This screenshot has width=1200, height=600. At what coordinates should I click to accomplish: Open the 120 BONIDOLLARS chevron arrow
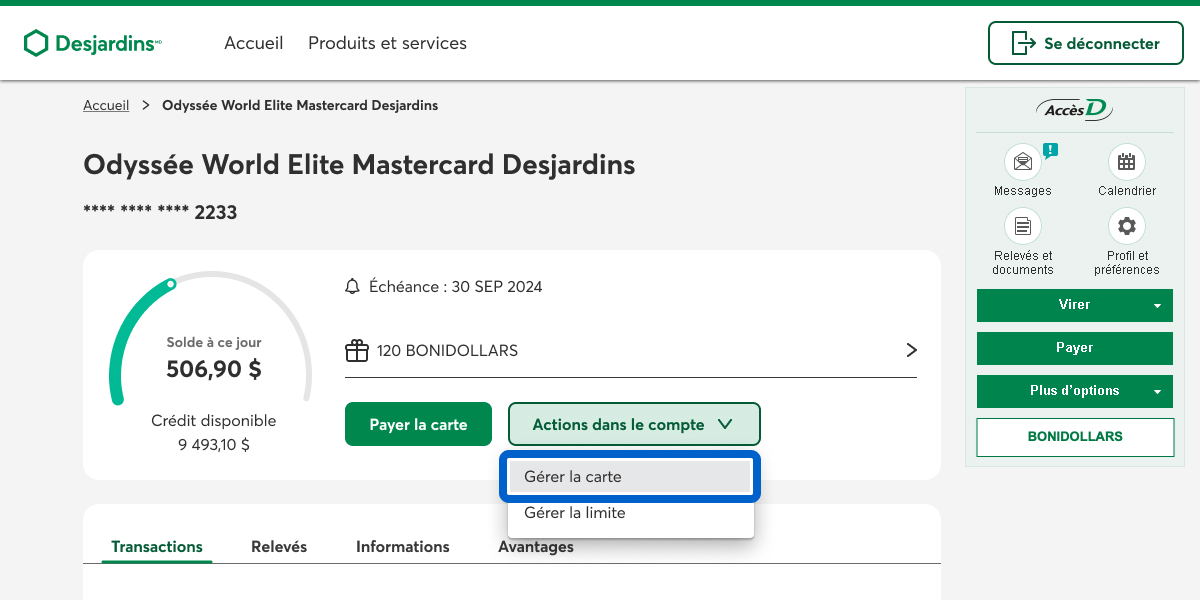[910, 350]
